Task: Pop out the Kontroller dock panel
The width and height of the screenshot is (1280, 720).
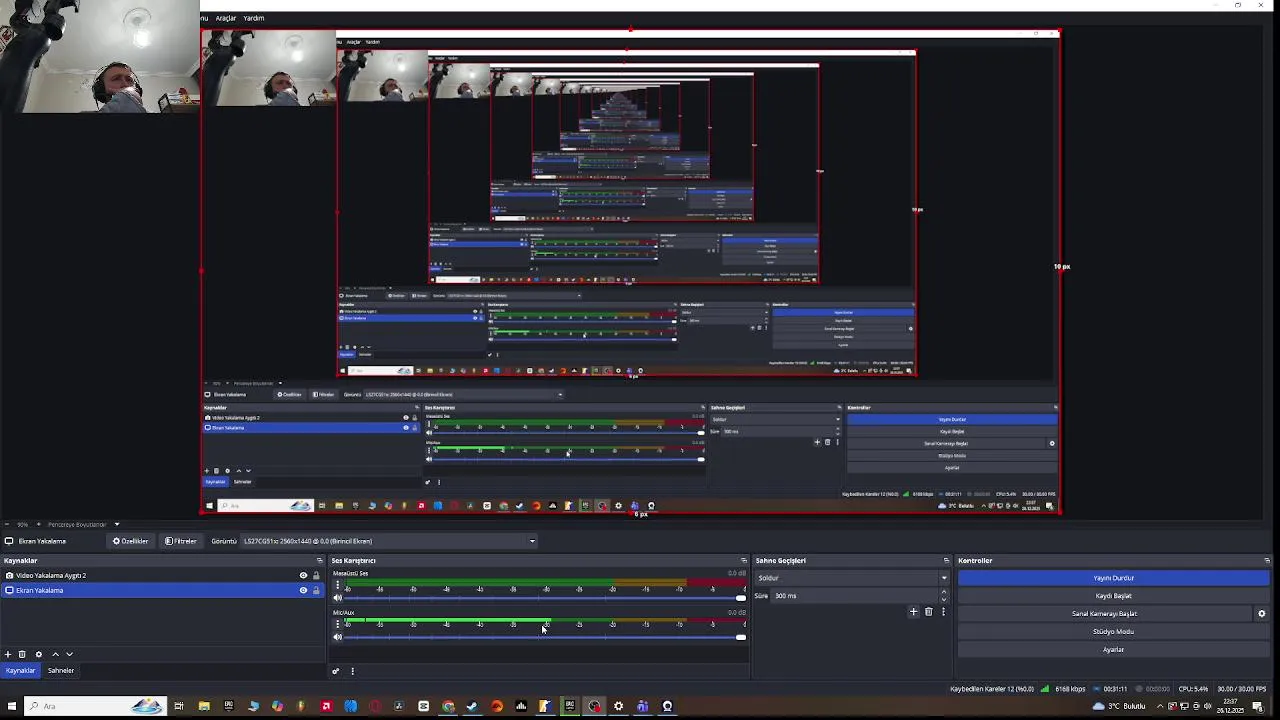Action: [1267, 560]
